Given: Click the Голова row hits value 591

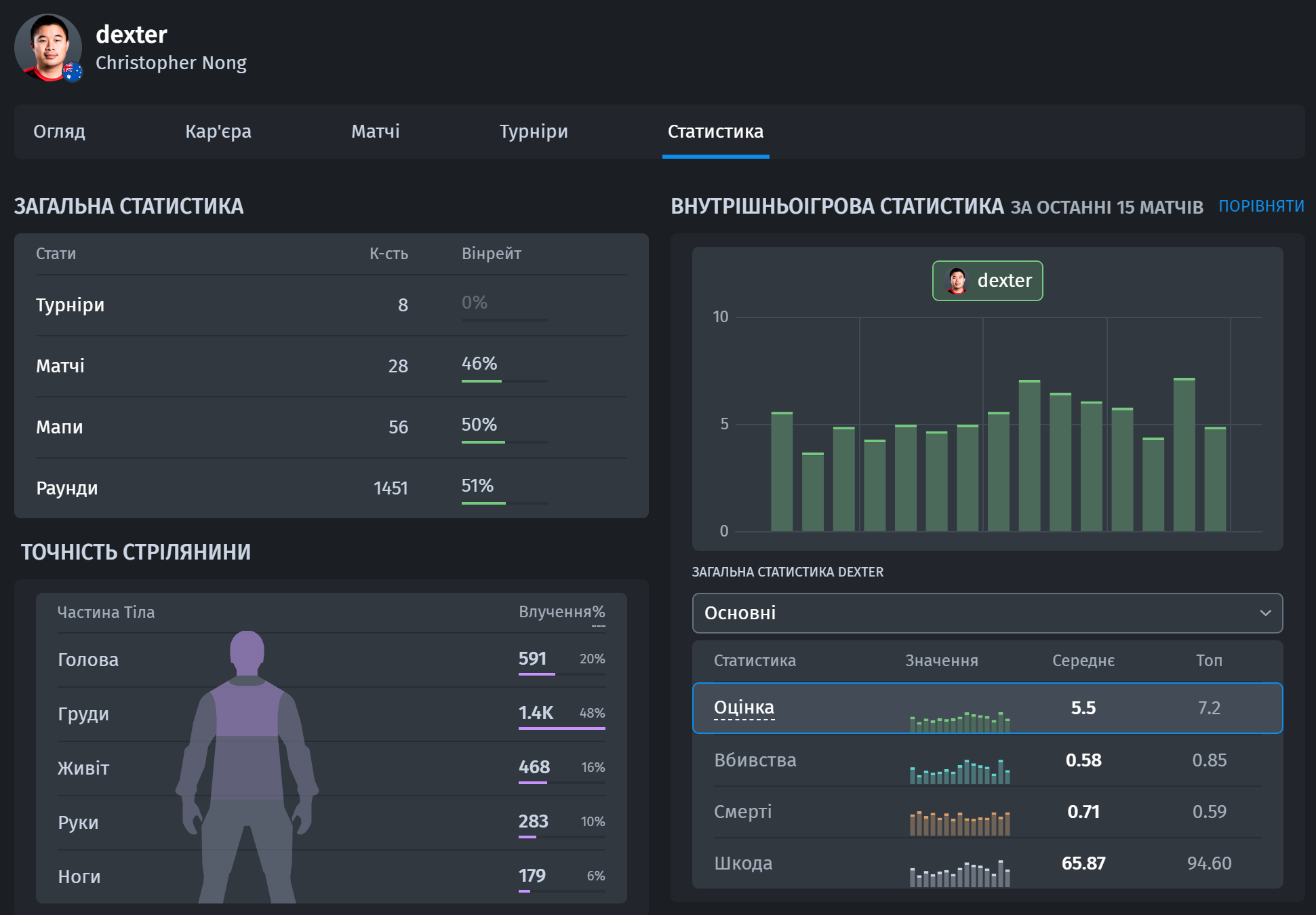Looking at the screenshot, I should coord(532,659).
